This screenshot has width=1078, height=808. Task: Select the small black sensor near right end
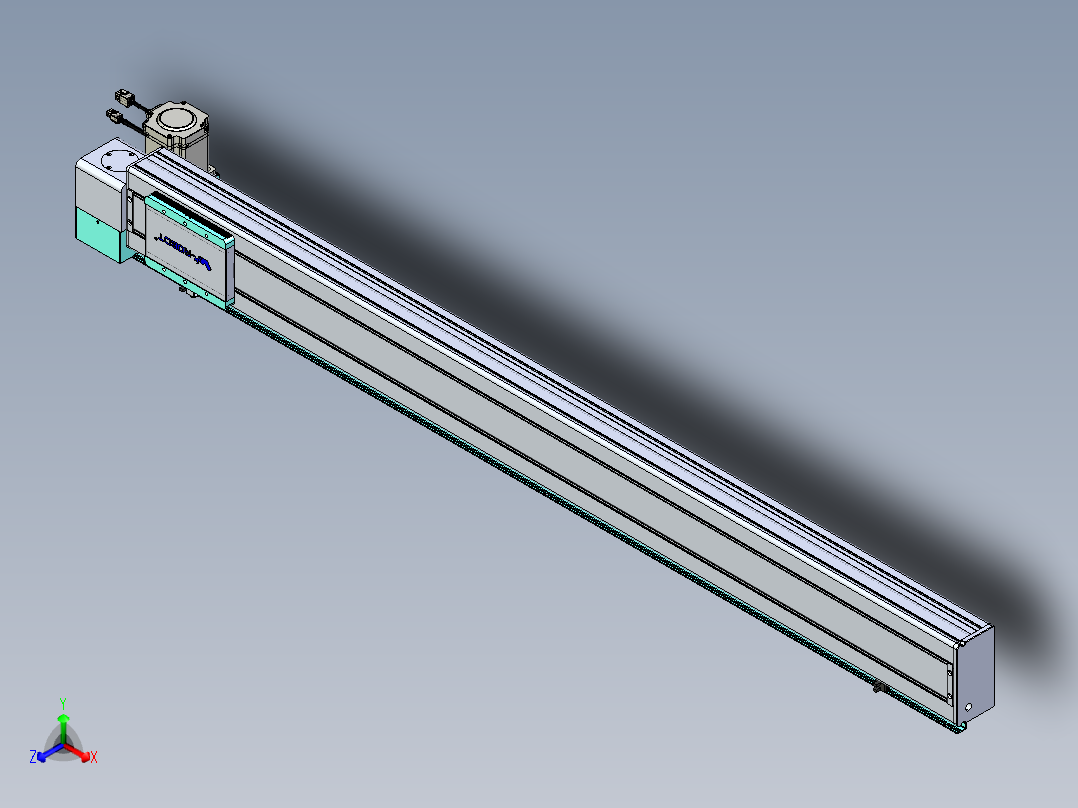tap(881, 686)
